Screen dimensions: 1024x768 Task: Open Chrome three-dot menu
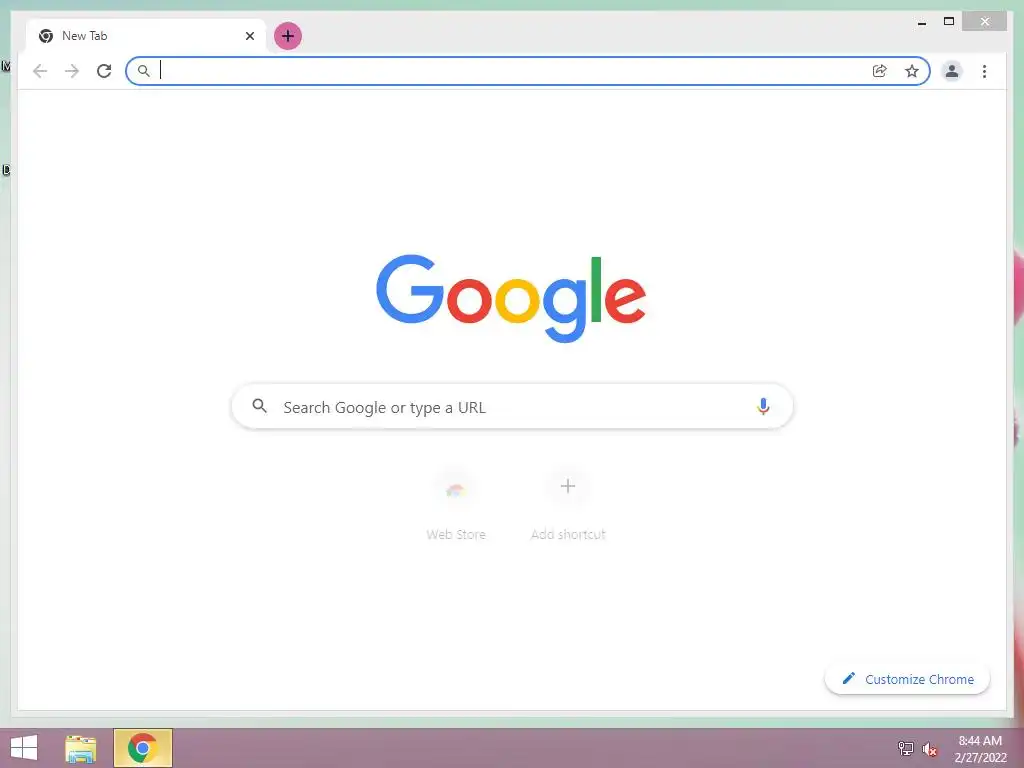984,71
